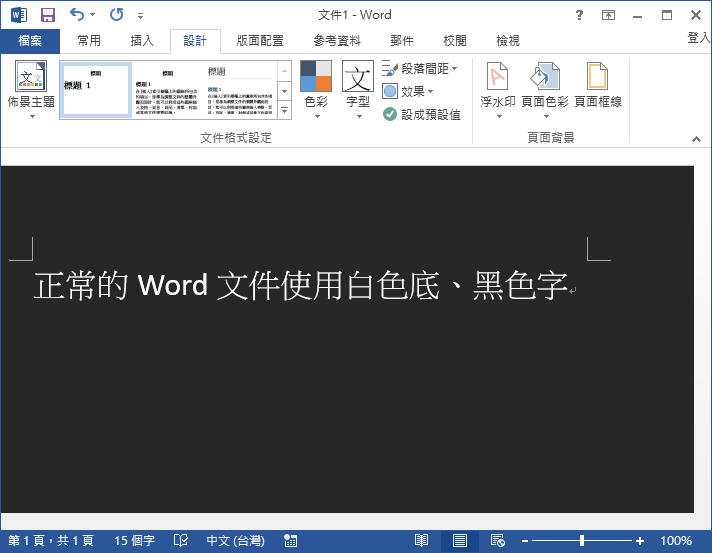Switch to the 版面配置 tab

pos(260,41)
